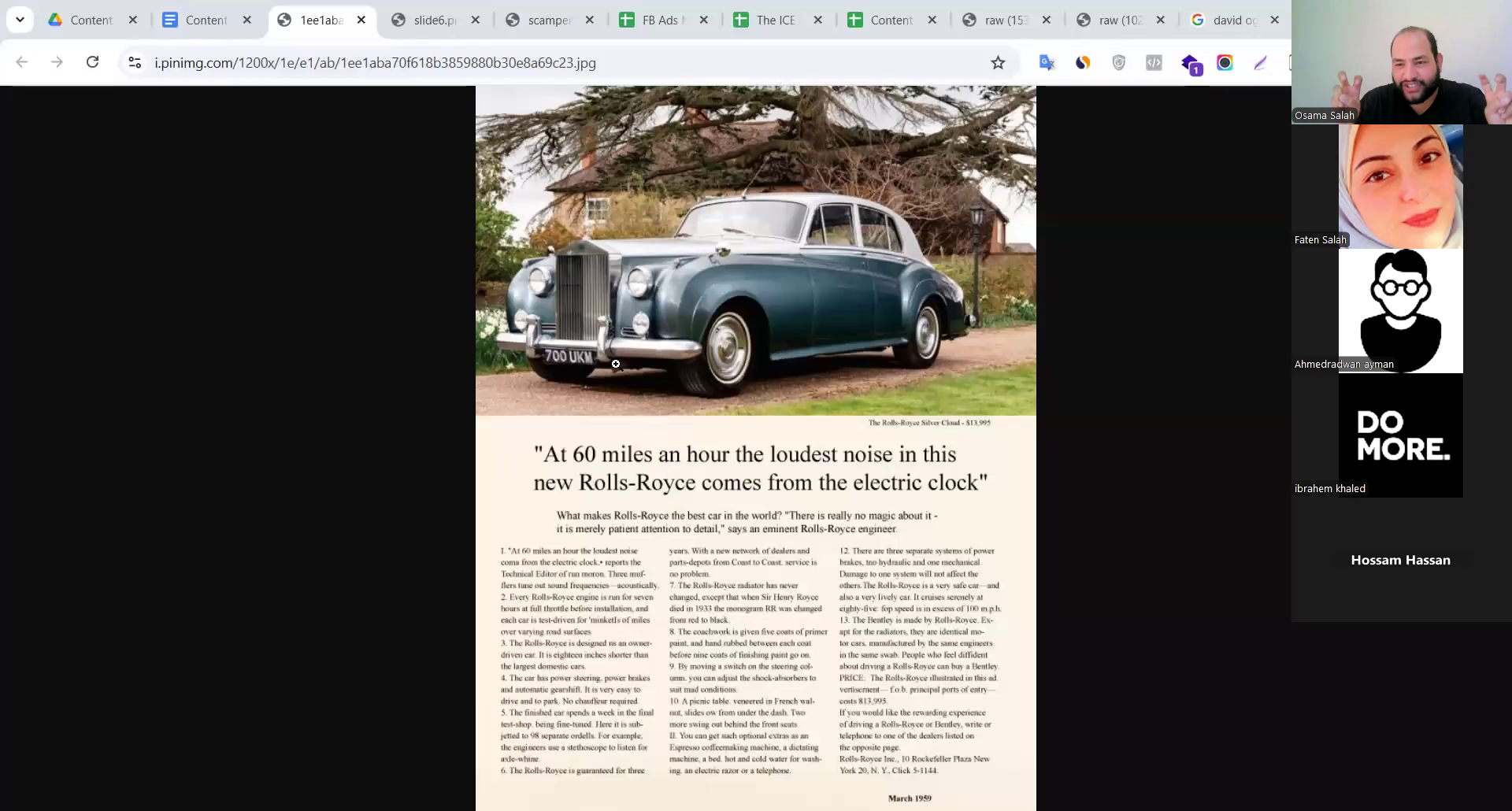This screenshot has width=1512, height=811.
Task: Close The ICE tab
Action: tap(818, 20)
